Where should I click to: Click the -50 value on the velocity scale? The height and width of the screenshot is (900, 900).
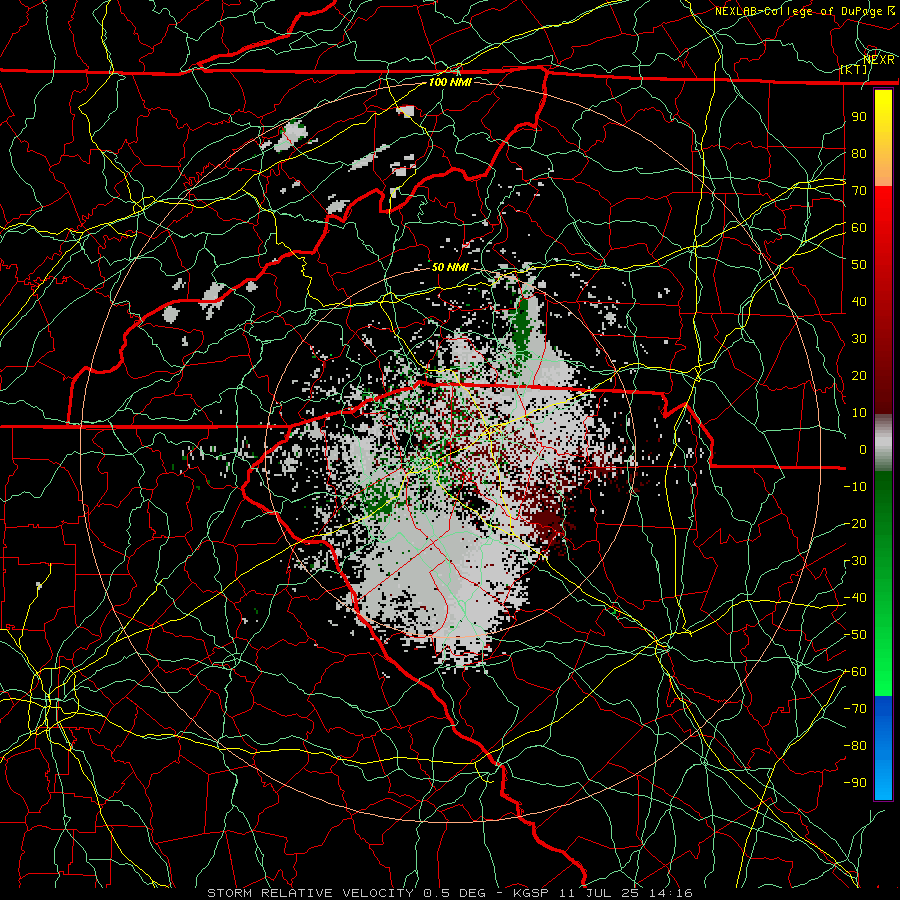click(855, 635)
